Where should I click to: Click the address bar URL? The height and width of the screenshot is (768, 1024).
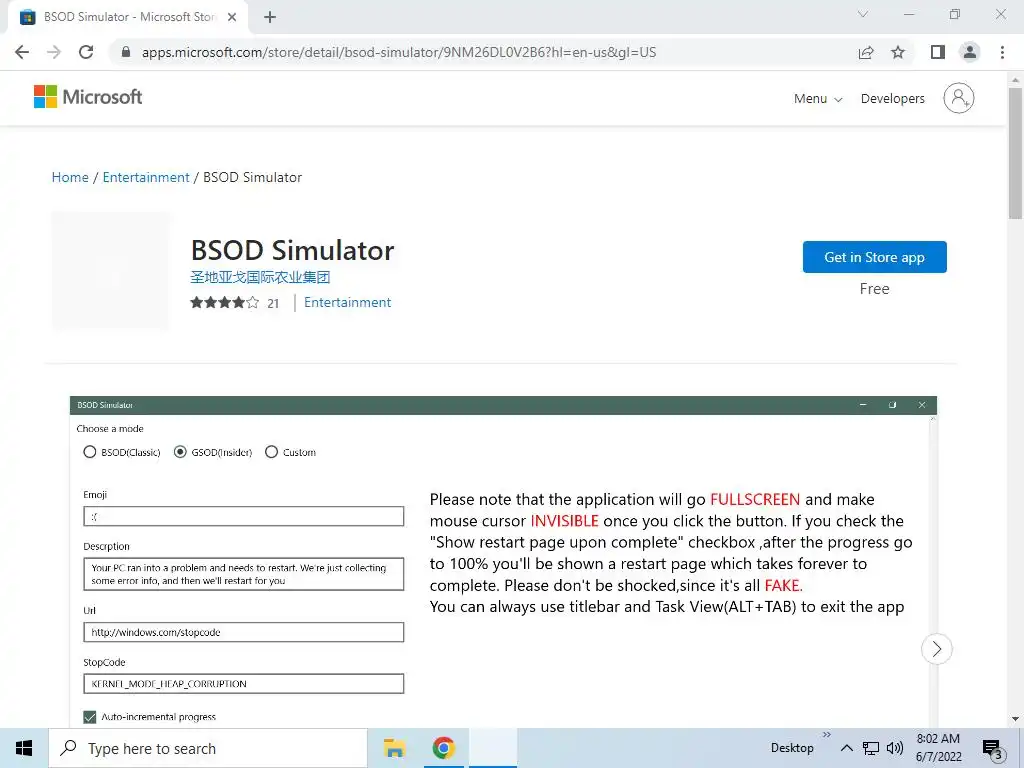(x=399, y=52)
